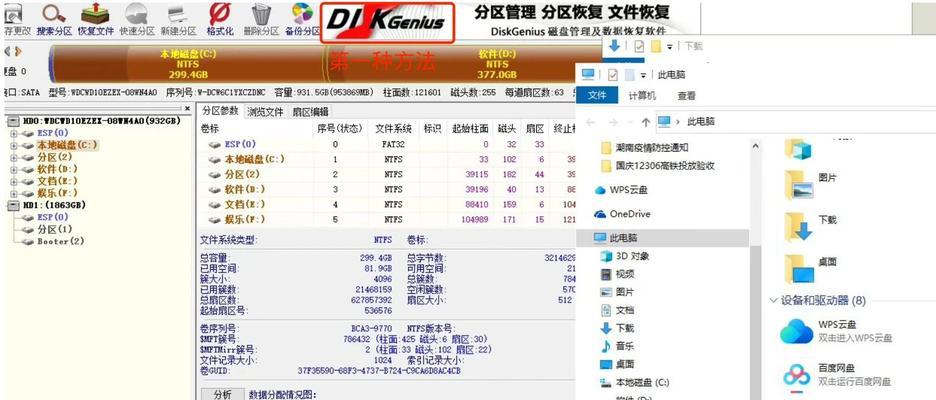Open the 计算机 ribbon tab in Explorer
Screen dimensions: 936x400
(x=642, y=96)
